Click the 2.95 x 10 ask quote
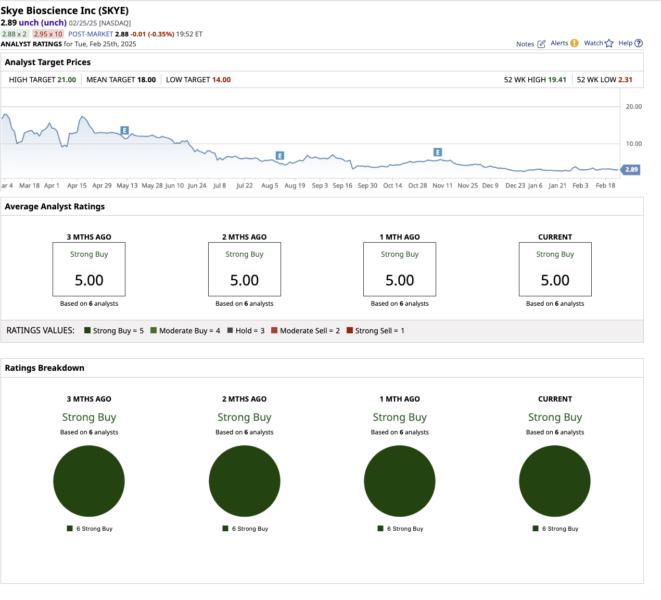This screenshot has width=661, height=600. (x=48, y=34)
